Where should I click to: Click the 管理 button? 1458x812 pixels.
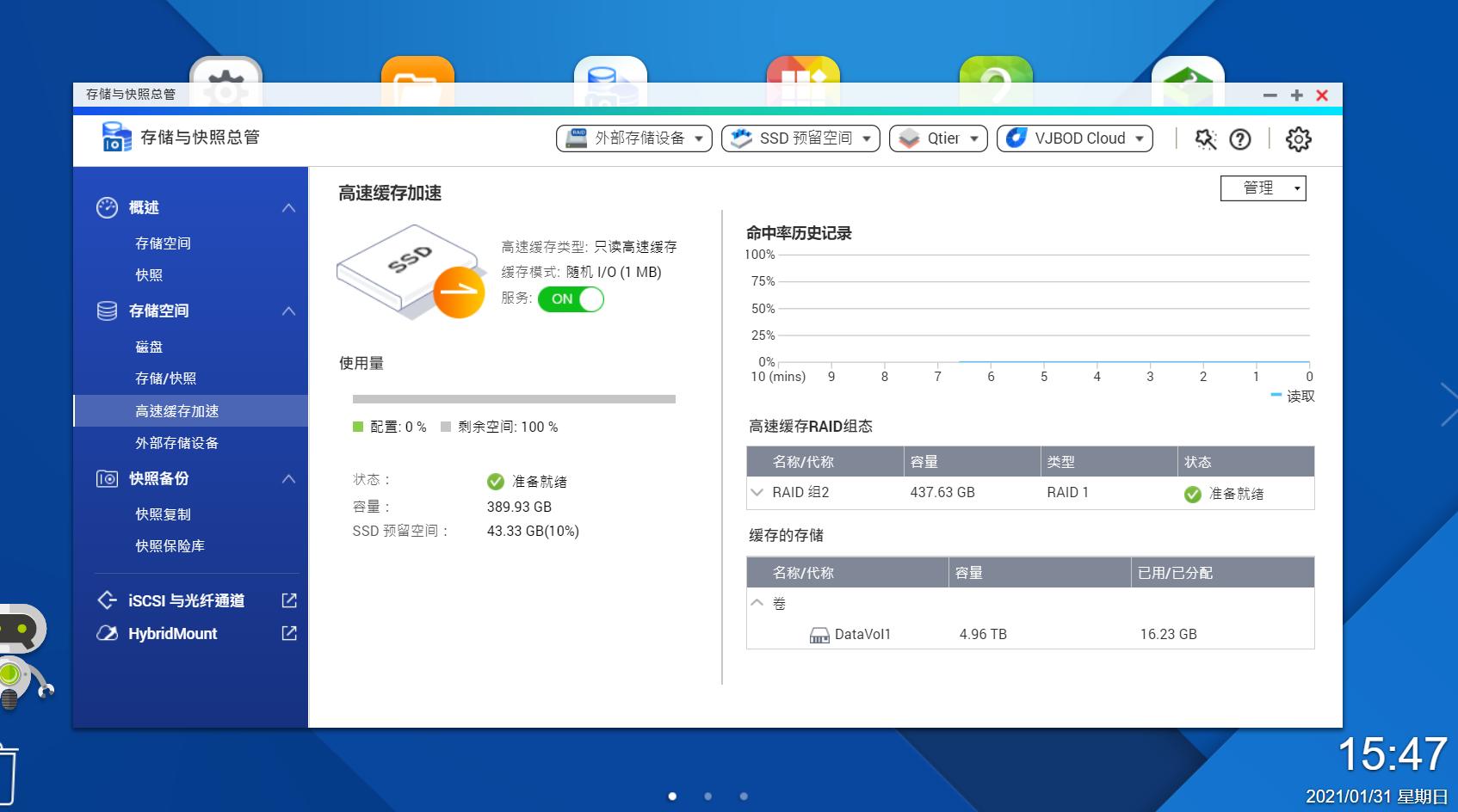click(1262, 188)
